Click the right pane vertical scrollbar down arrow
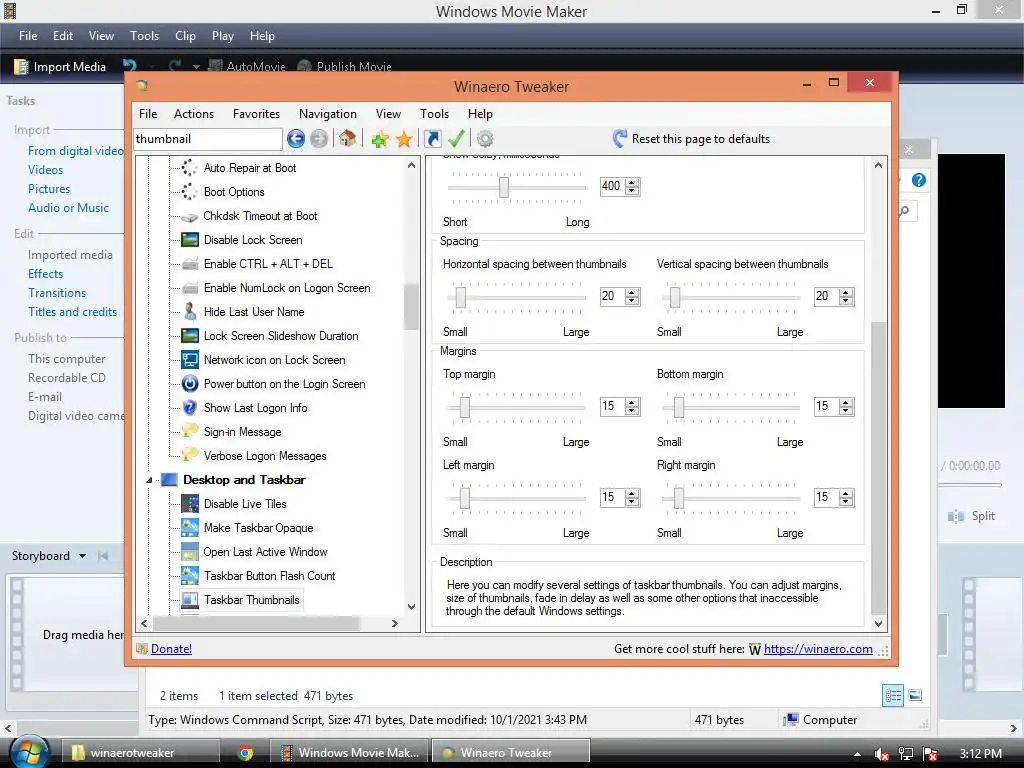Image resolution: width=1024 pixels, height=768 pixels. pos(878,623)
